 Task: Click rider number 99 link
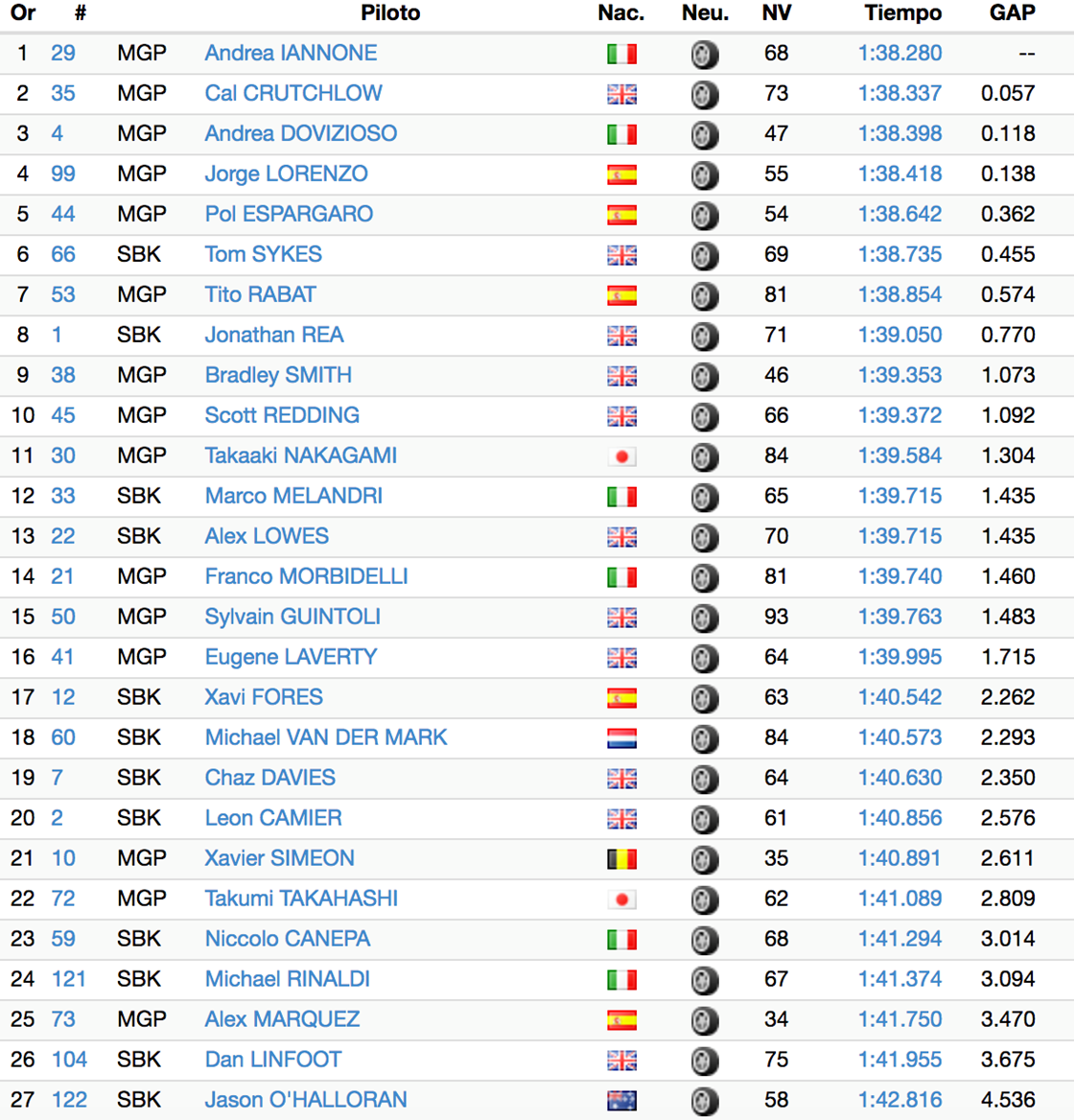pos(63,174)
